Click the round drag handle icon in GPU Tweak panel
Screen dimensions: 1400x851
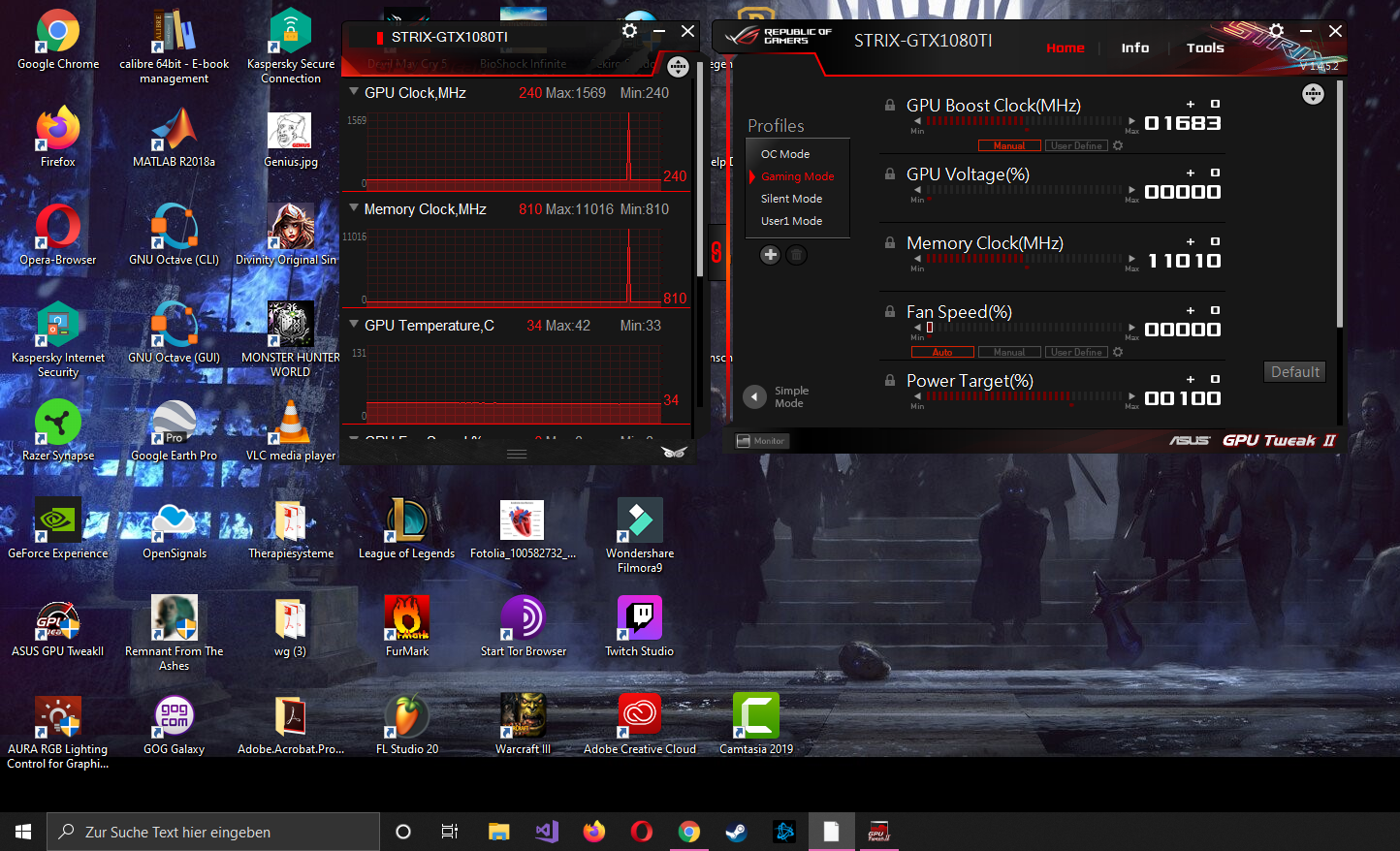pos(1313,94)
